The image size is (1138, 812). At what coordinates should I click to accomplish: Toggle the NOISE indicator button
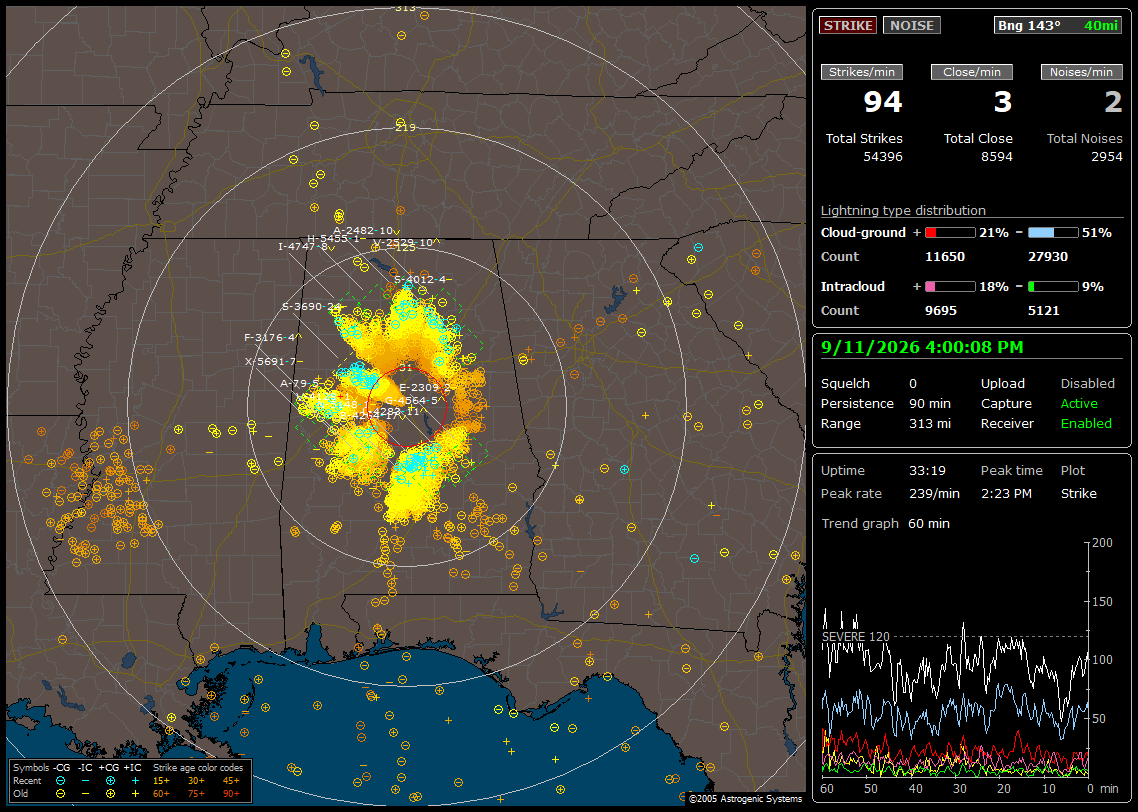point(912,25)
